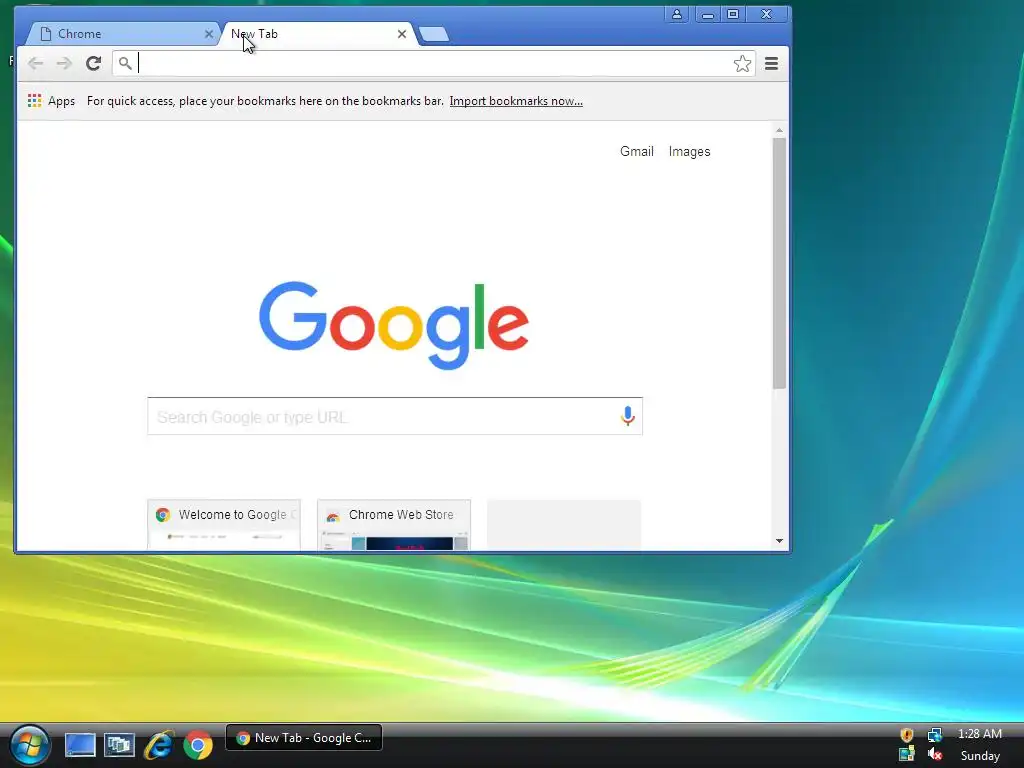Open the Gmail link
Screen dimensions: 1024x768
pos(637,152)
